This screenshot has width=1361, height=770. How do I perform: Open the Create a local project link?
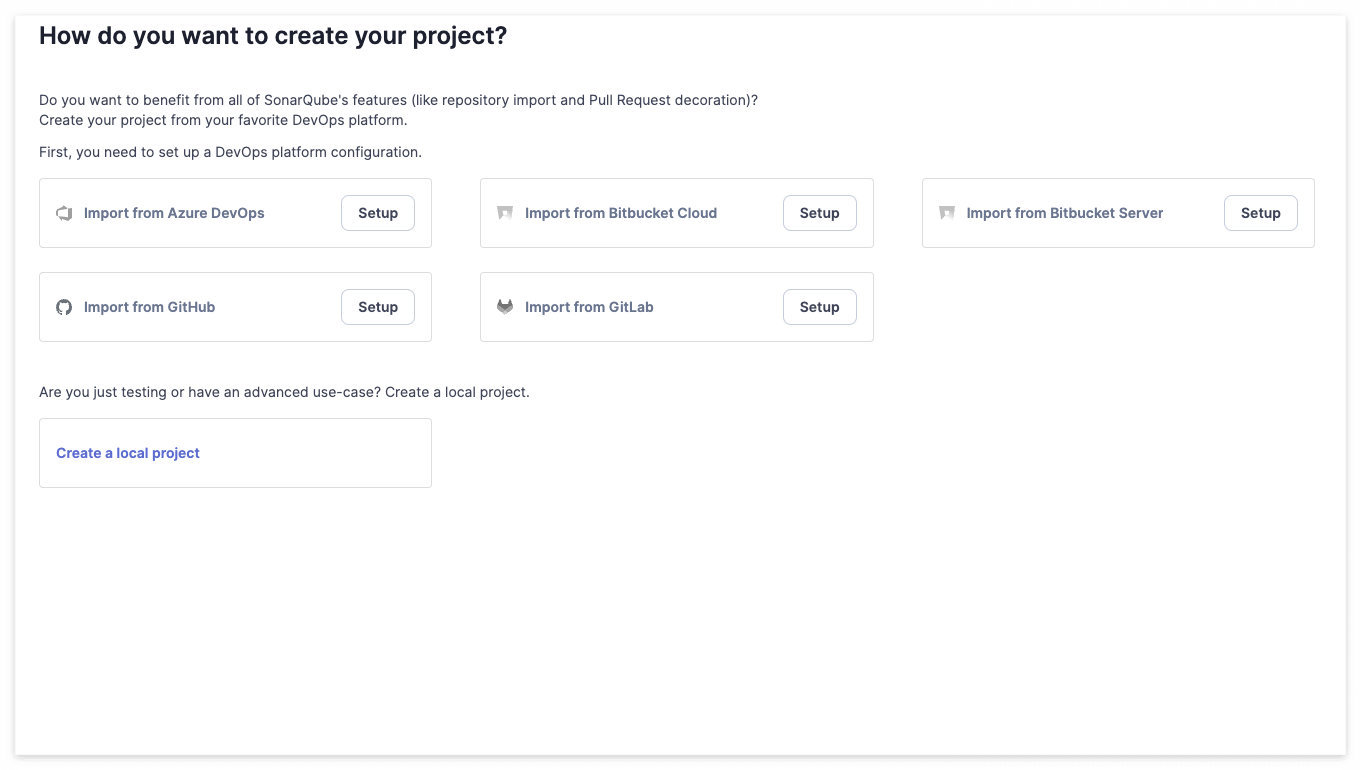point(128,453)
